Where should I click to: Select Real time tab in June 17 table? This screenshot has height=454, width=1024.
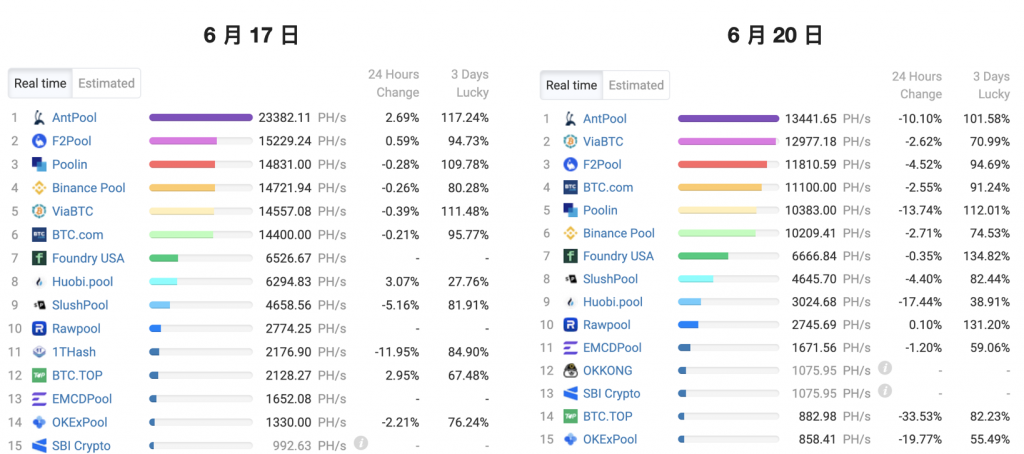(x=40, y=83)
